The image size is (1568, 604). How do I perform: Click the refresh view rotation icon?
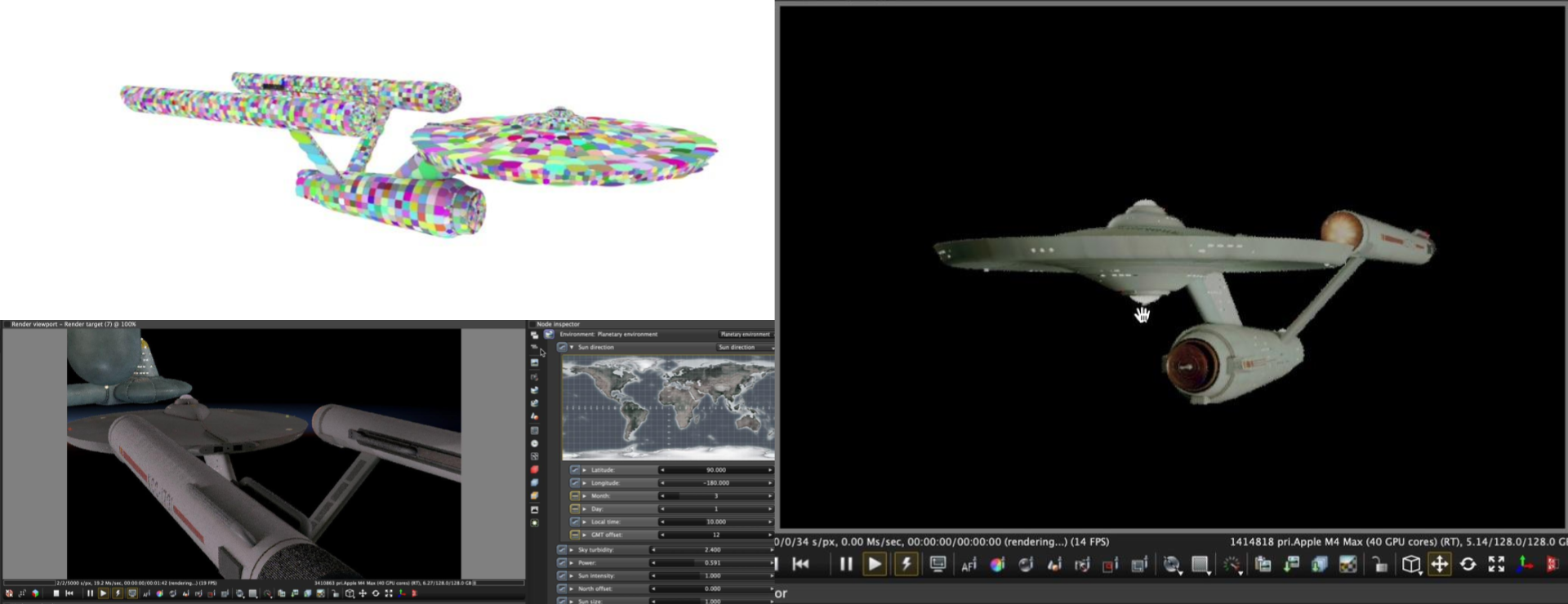[x=1468, y=564]
